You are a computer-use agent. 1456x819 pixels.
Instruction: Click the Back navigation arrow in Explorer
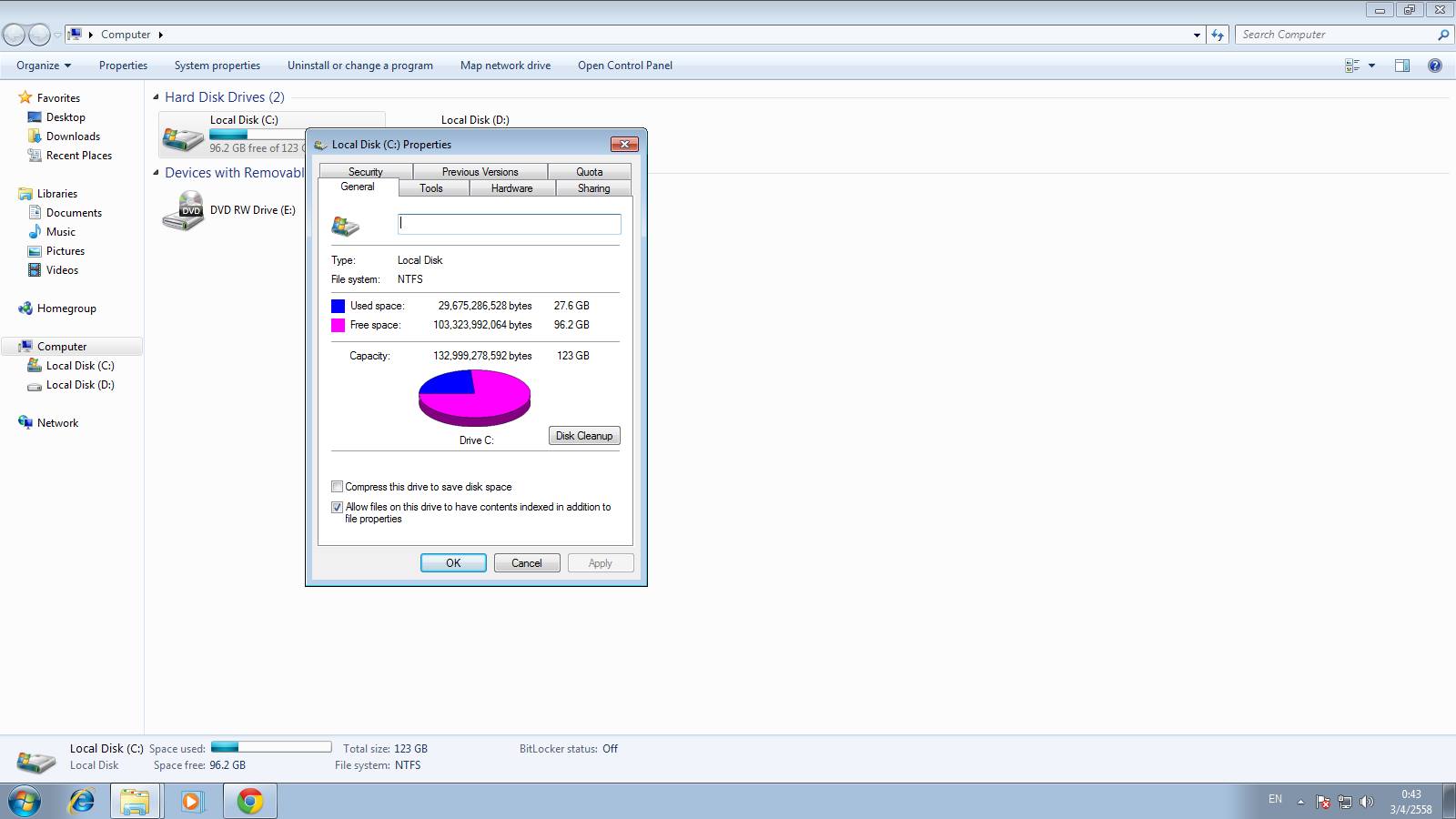pos(15,35)
